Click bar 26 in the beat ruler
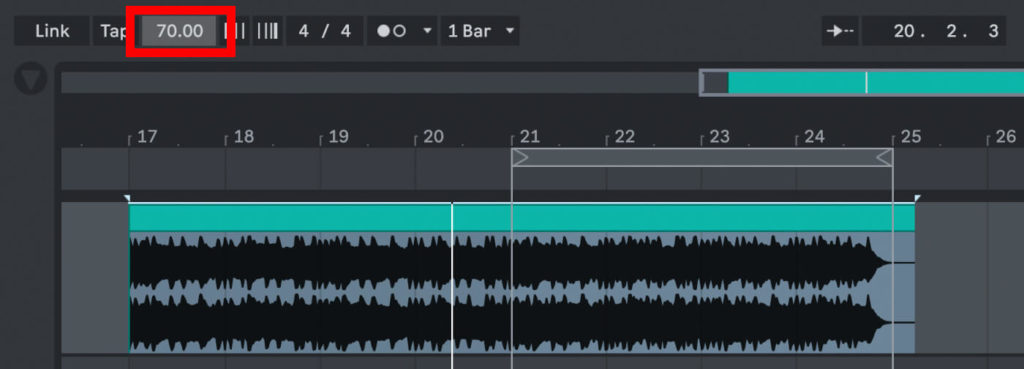This screenshot has height=369, width=1024. coord(1006,137)
